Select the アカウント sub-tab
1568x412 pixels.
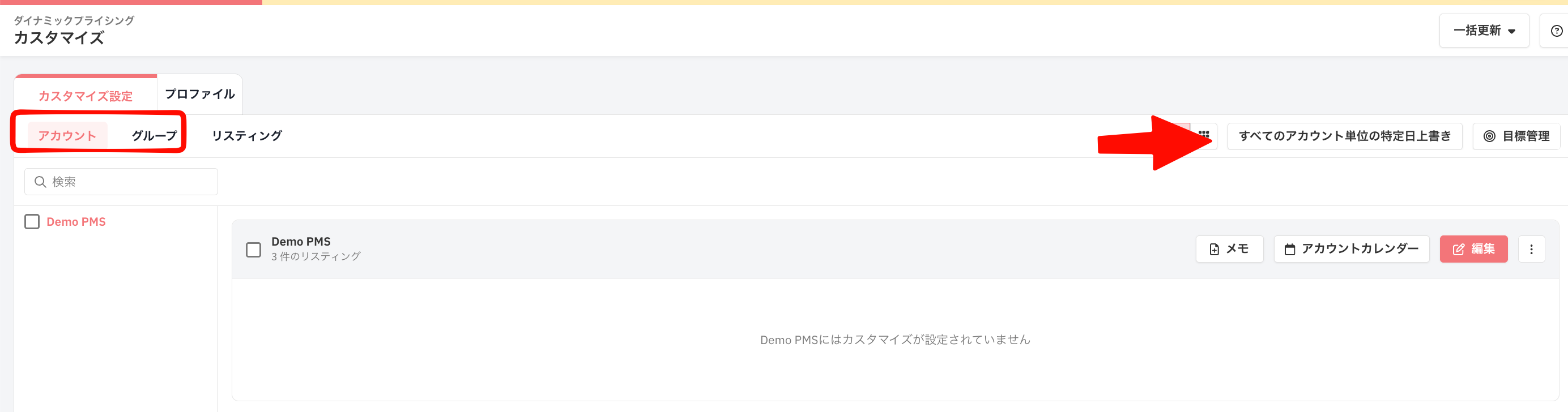point(67,135)
